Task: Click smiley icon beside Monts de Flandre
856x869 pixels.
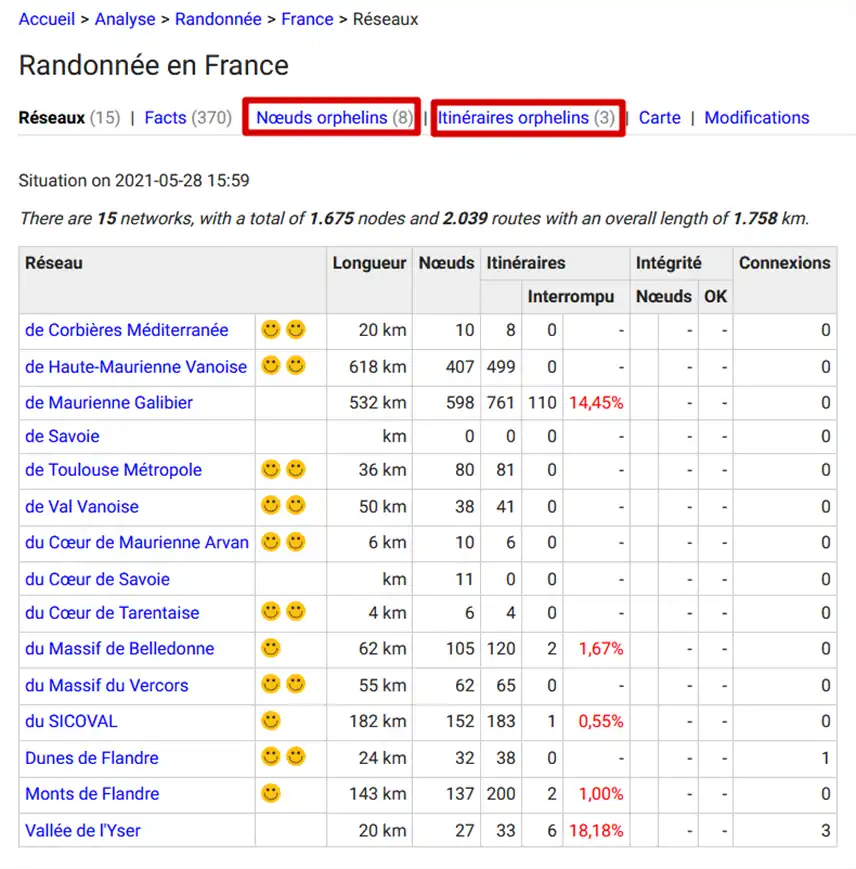Action: (270, 794)
